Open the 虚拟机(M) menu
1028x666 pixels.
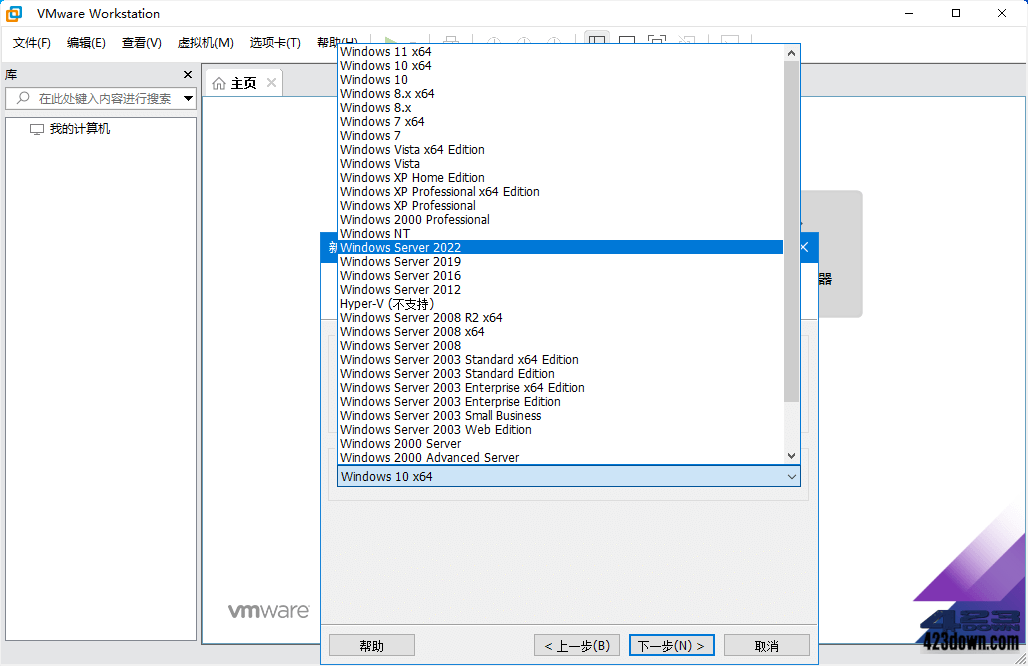205,43
